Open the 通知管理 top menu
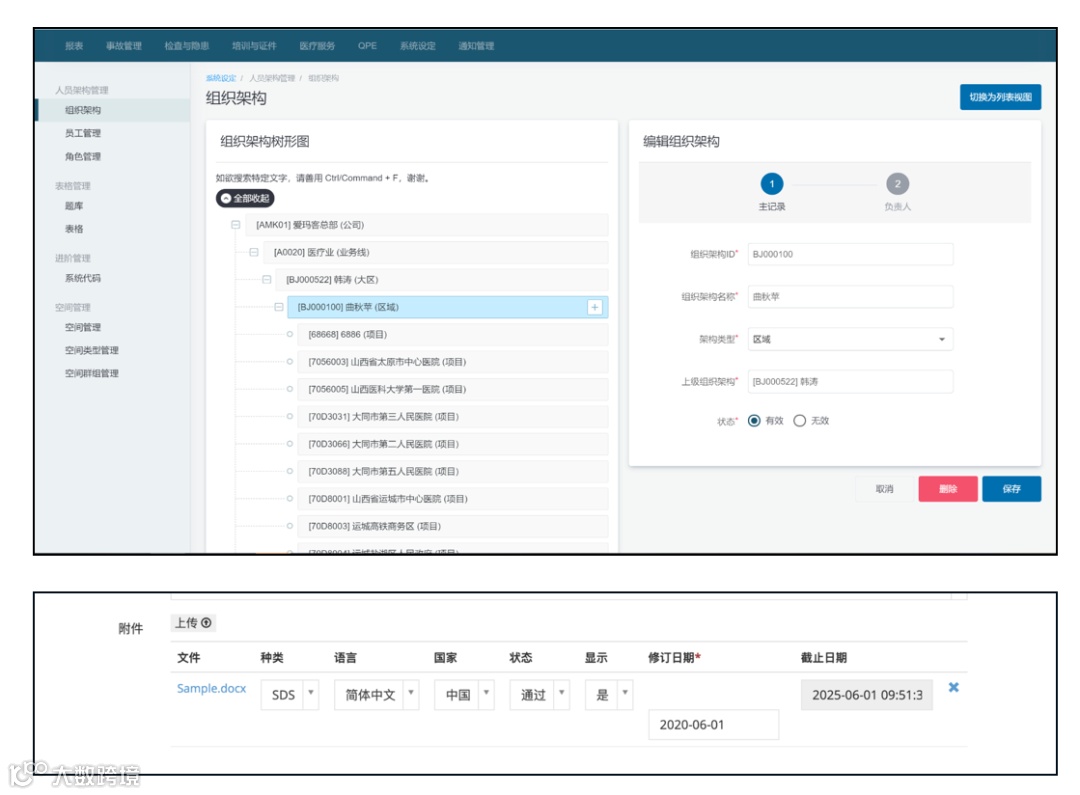1080x795 pixels. (476, 46)
